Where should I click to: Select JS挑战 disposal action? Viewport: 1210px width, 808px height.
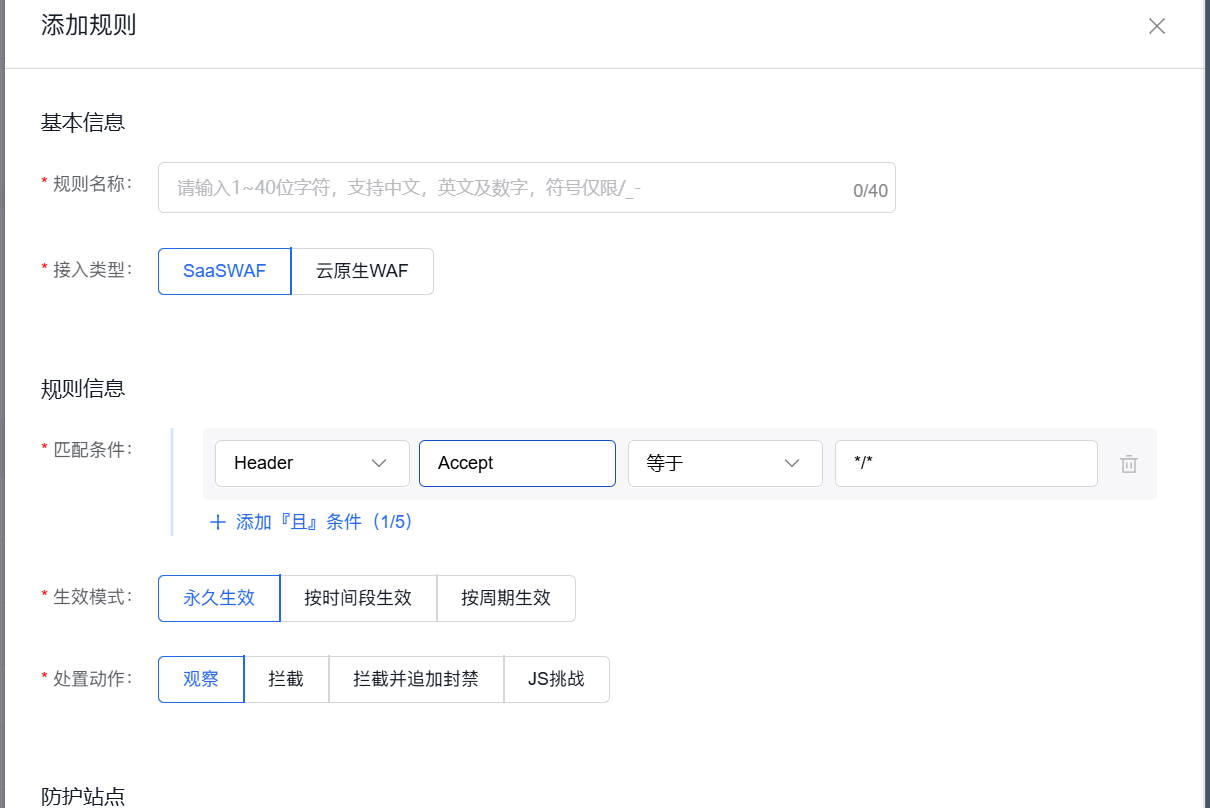click(557, 679)
